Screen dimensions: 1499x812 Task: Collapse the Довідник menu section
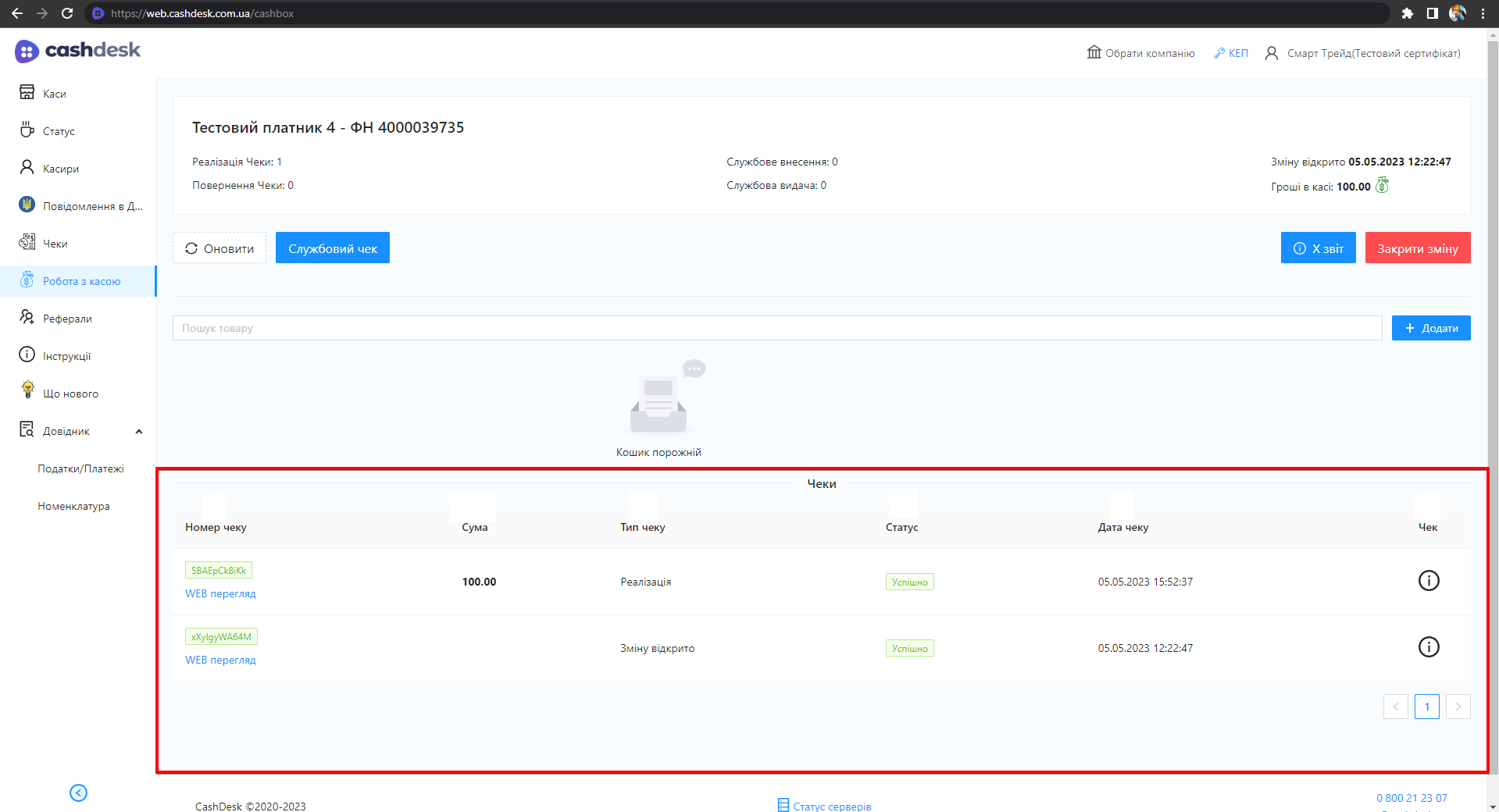point(139,432)
